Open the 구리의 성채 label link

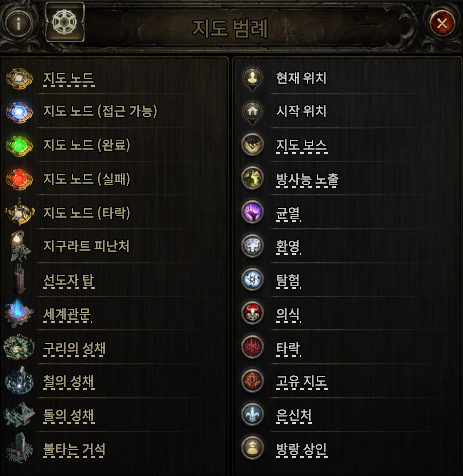(x=74, y=349)
